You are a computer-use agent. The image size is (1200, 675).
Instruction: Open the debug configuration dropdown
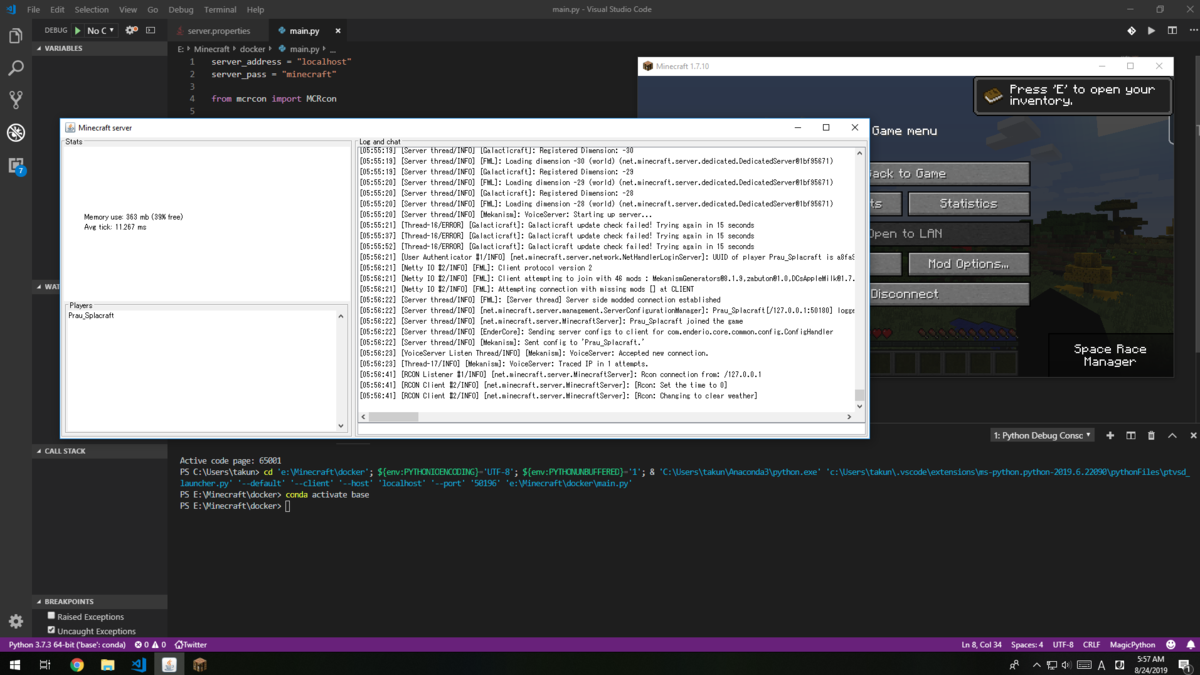[100, 31]
